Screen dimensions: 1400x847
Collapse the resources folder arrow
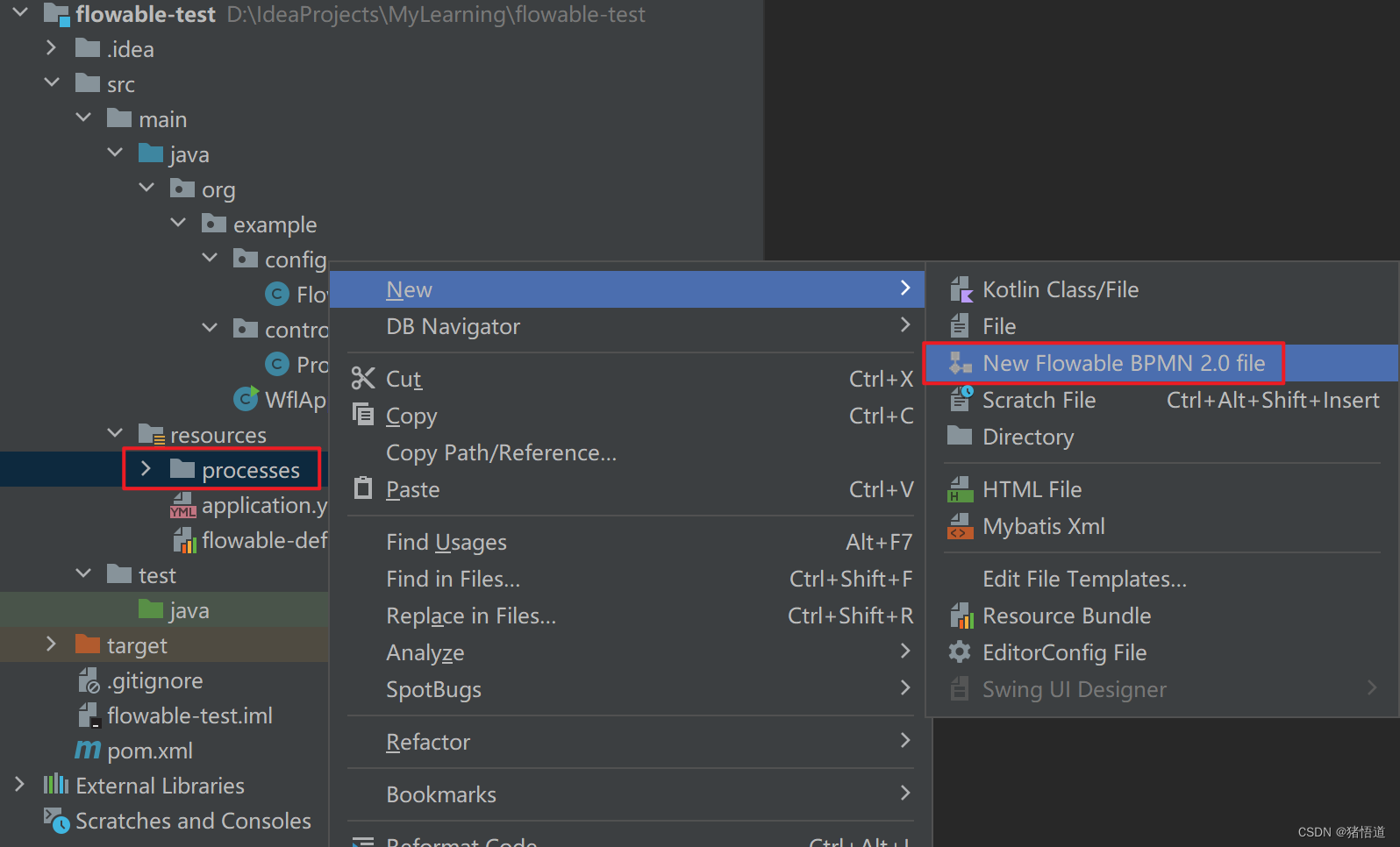point(115,433)
